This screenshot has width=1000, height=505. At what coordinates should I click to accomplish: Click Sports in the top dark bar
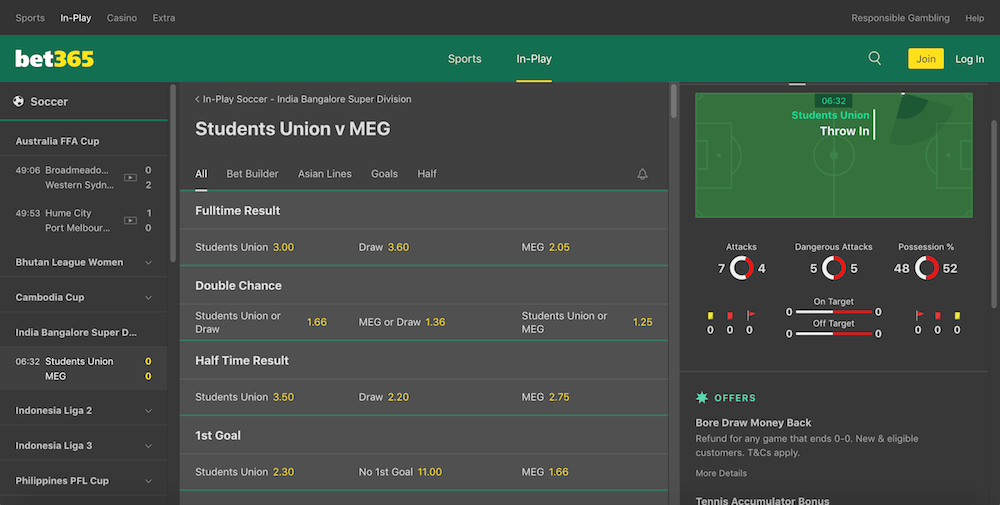coord(30,18)
